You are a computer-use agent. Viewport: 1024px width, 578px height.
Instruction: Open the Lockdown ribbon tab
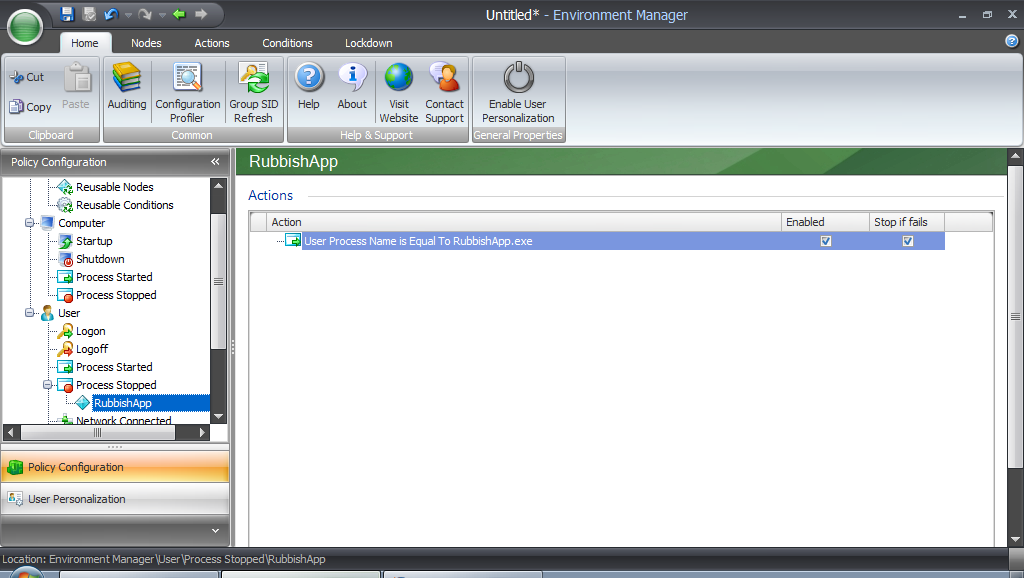click(368, 43)
